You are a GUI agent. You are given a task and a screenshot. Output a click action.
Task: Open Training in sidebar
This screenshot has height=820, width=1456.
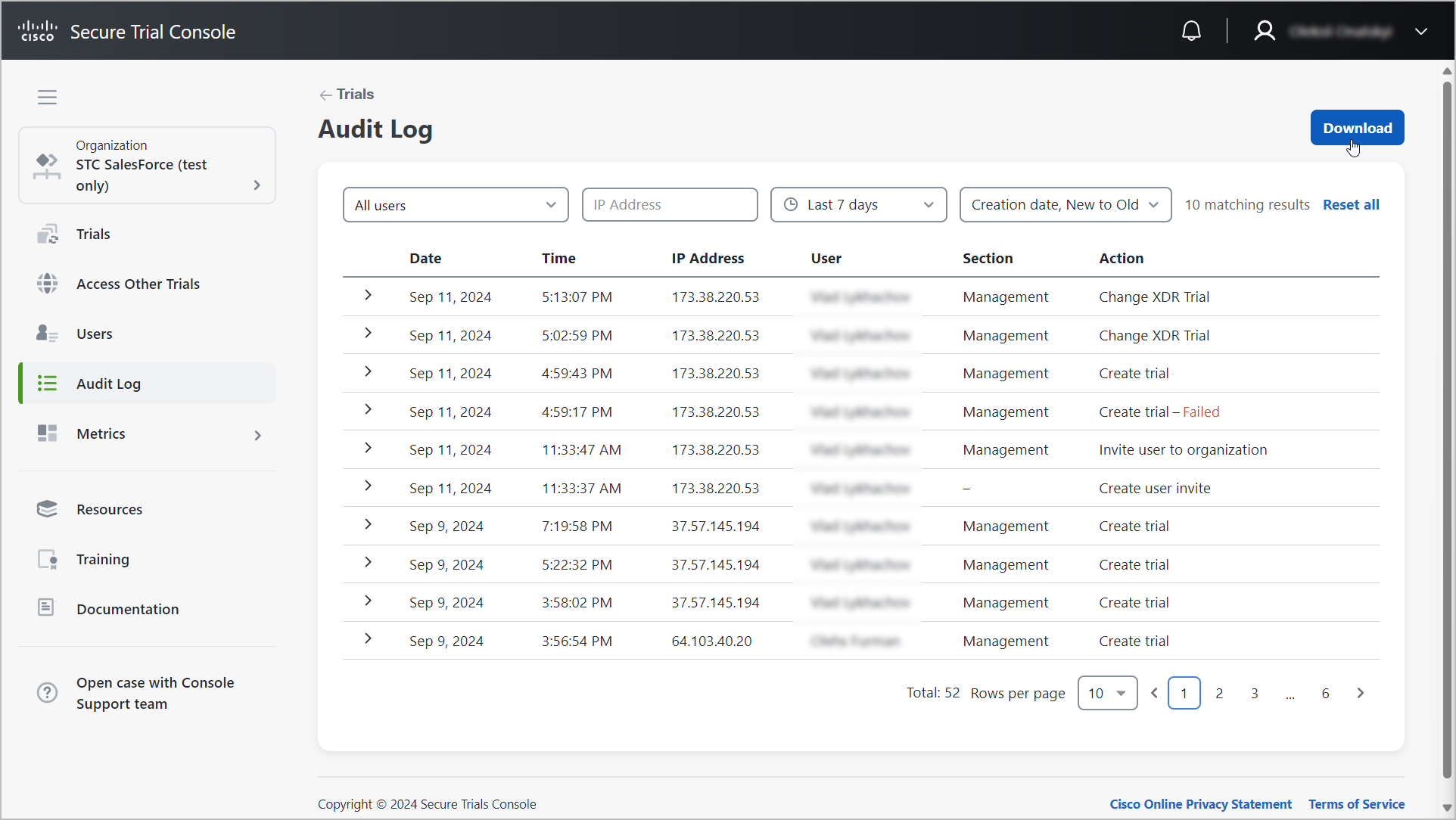point(103,559)
